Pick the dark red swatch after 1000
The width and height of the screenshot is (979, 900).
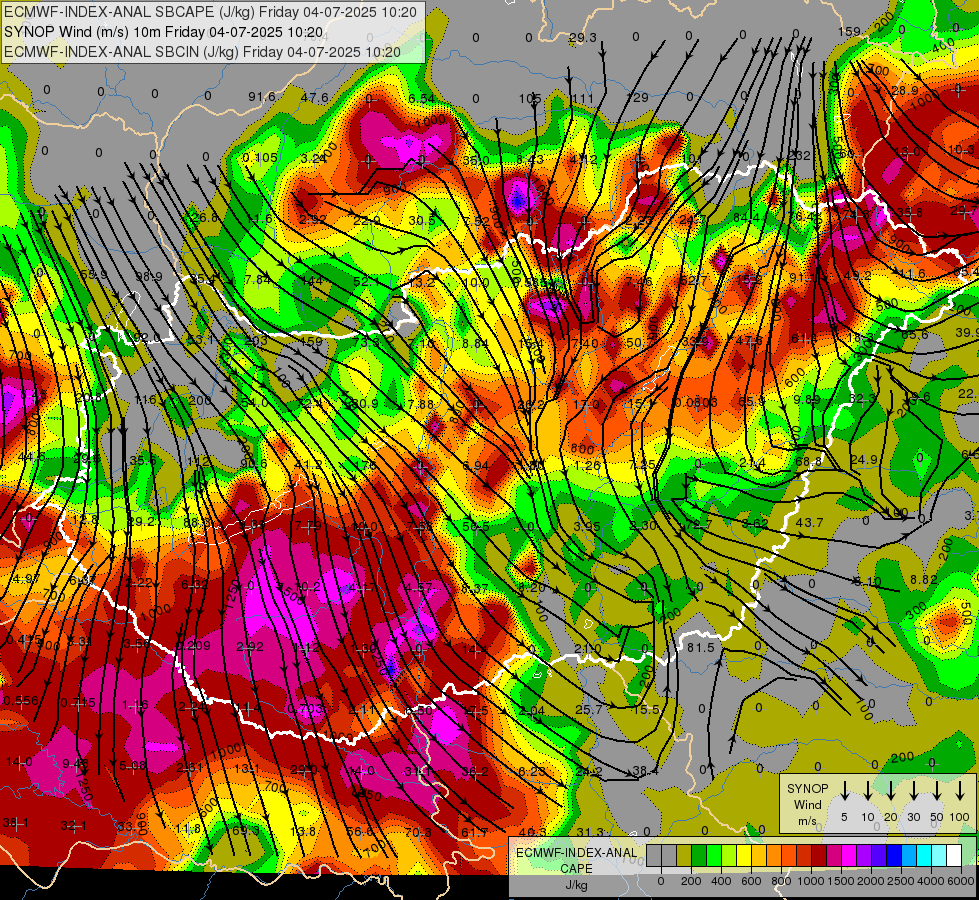(x=819, y=856)
